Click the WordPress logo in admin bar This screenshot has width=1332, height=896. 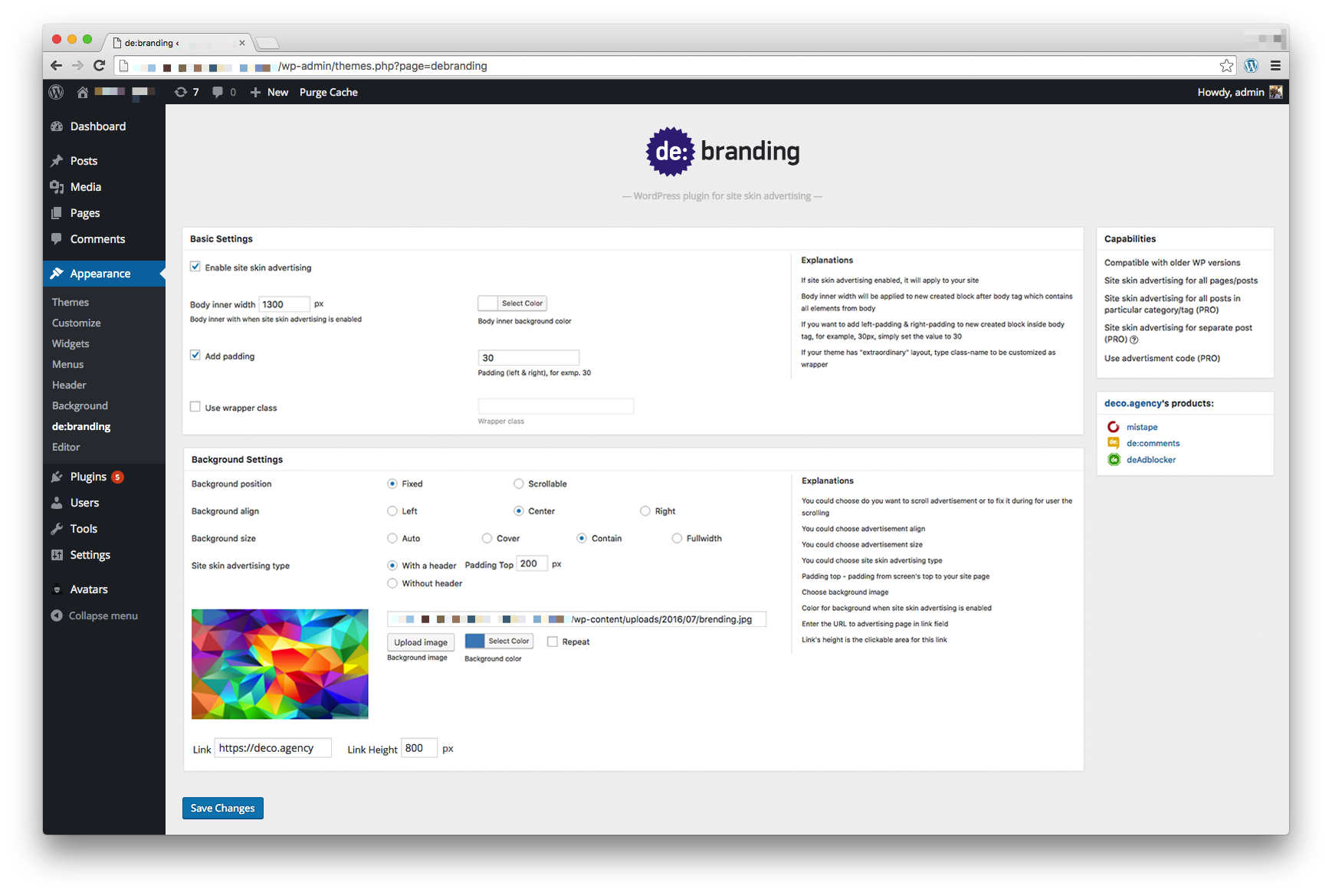[x=56, y=92]
